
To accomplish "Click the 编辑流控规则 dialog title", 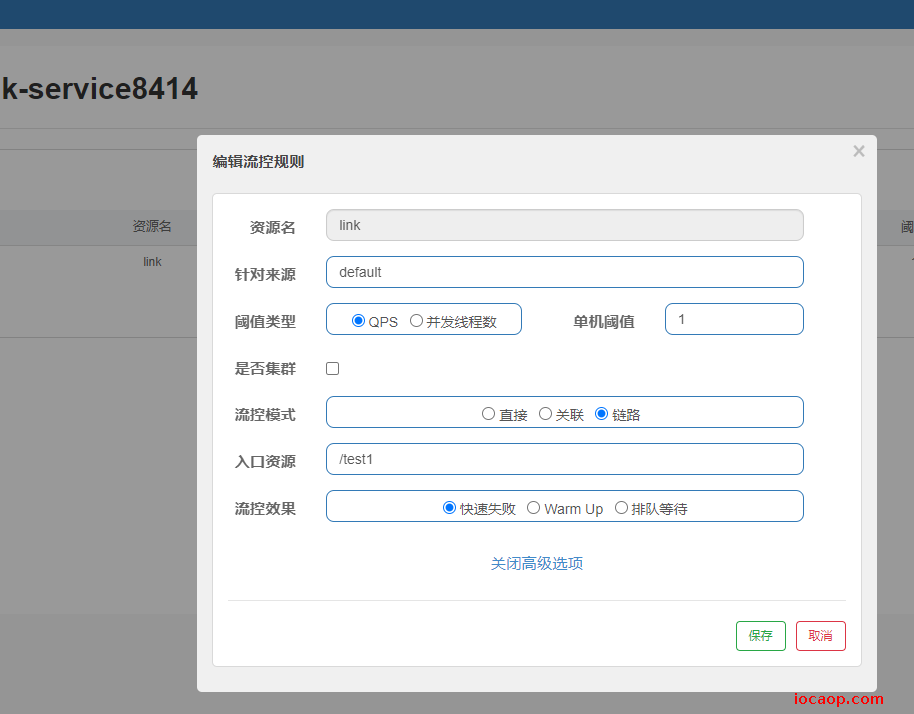I will coord(258,161).
